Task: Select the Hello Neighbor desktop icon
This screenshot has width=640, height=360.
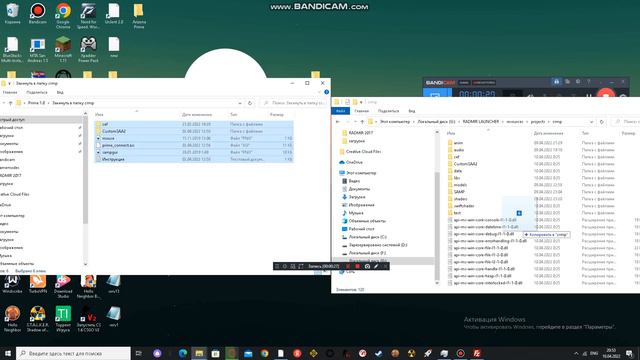Action: [x=12, y=318]
